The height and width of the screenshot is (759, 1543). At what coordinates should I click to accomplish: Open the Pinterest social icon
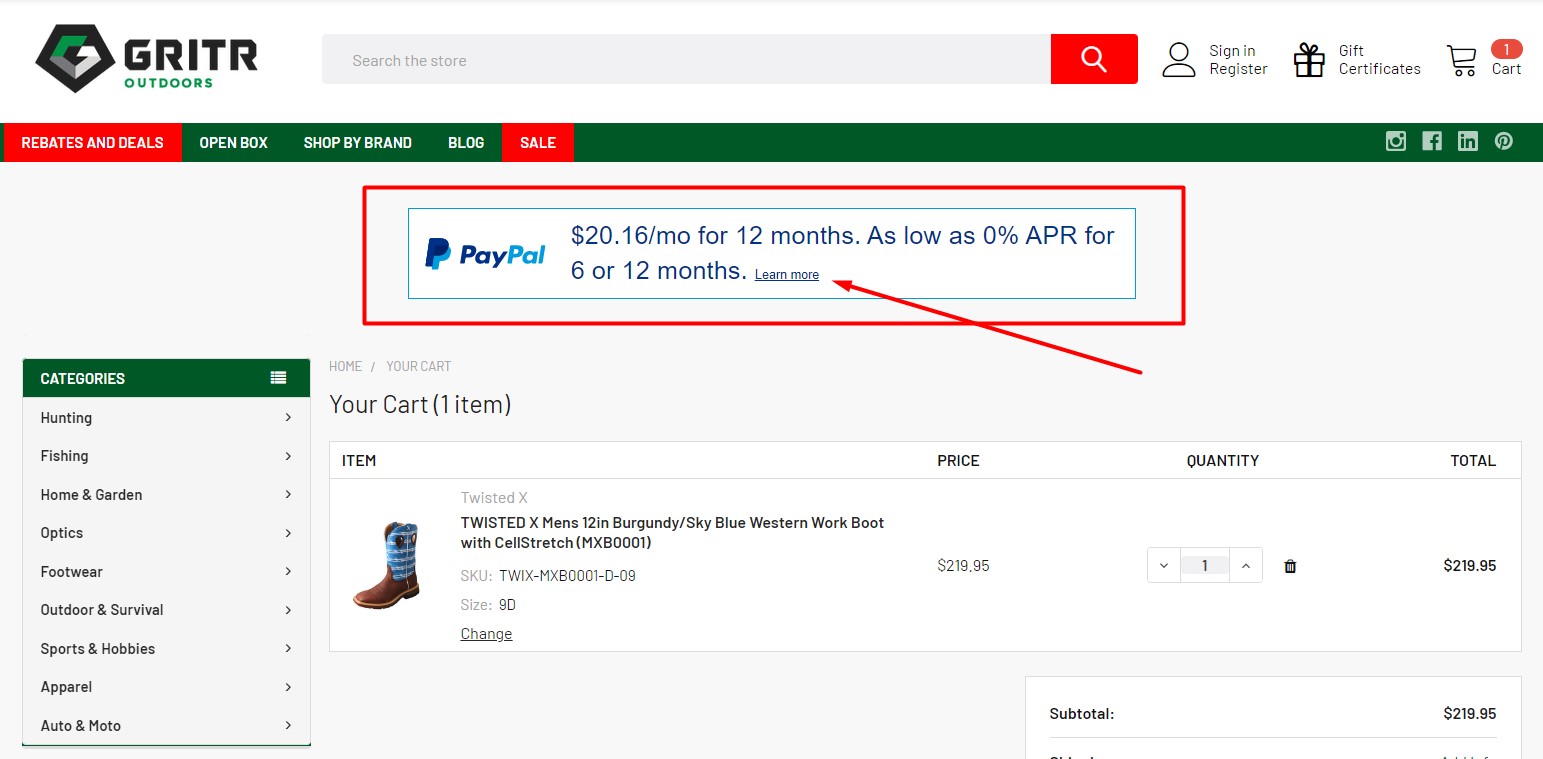pos(1504,142)
